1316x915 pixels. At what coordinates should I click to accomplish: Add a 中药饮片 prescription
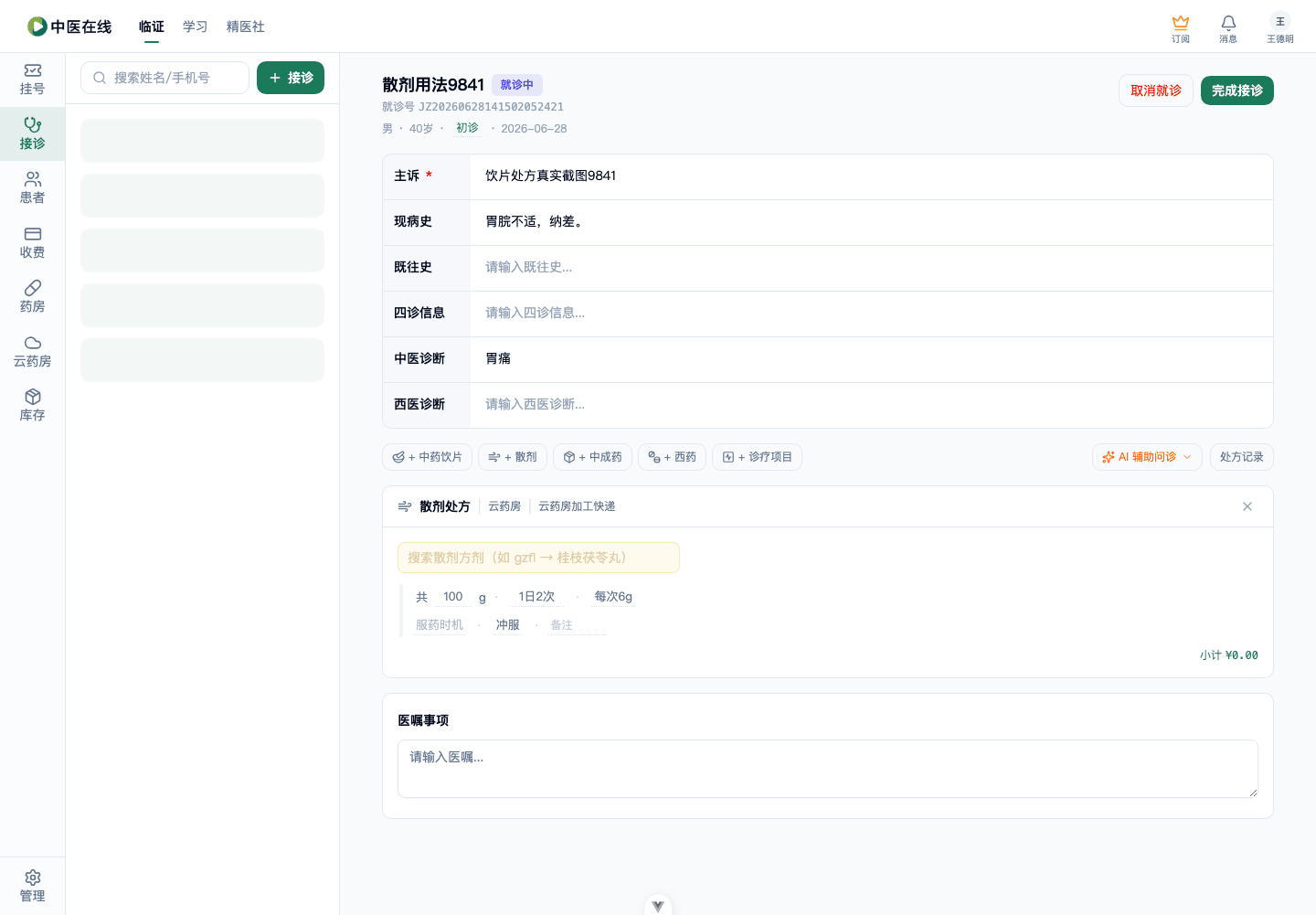point(427,457)
